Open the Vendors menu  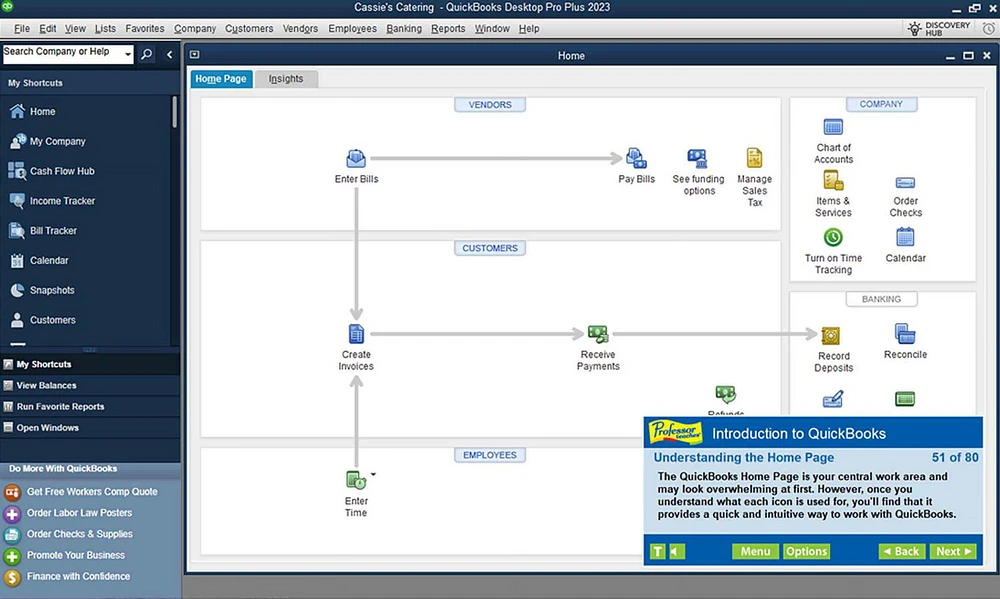(x=300, y=29)
